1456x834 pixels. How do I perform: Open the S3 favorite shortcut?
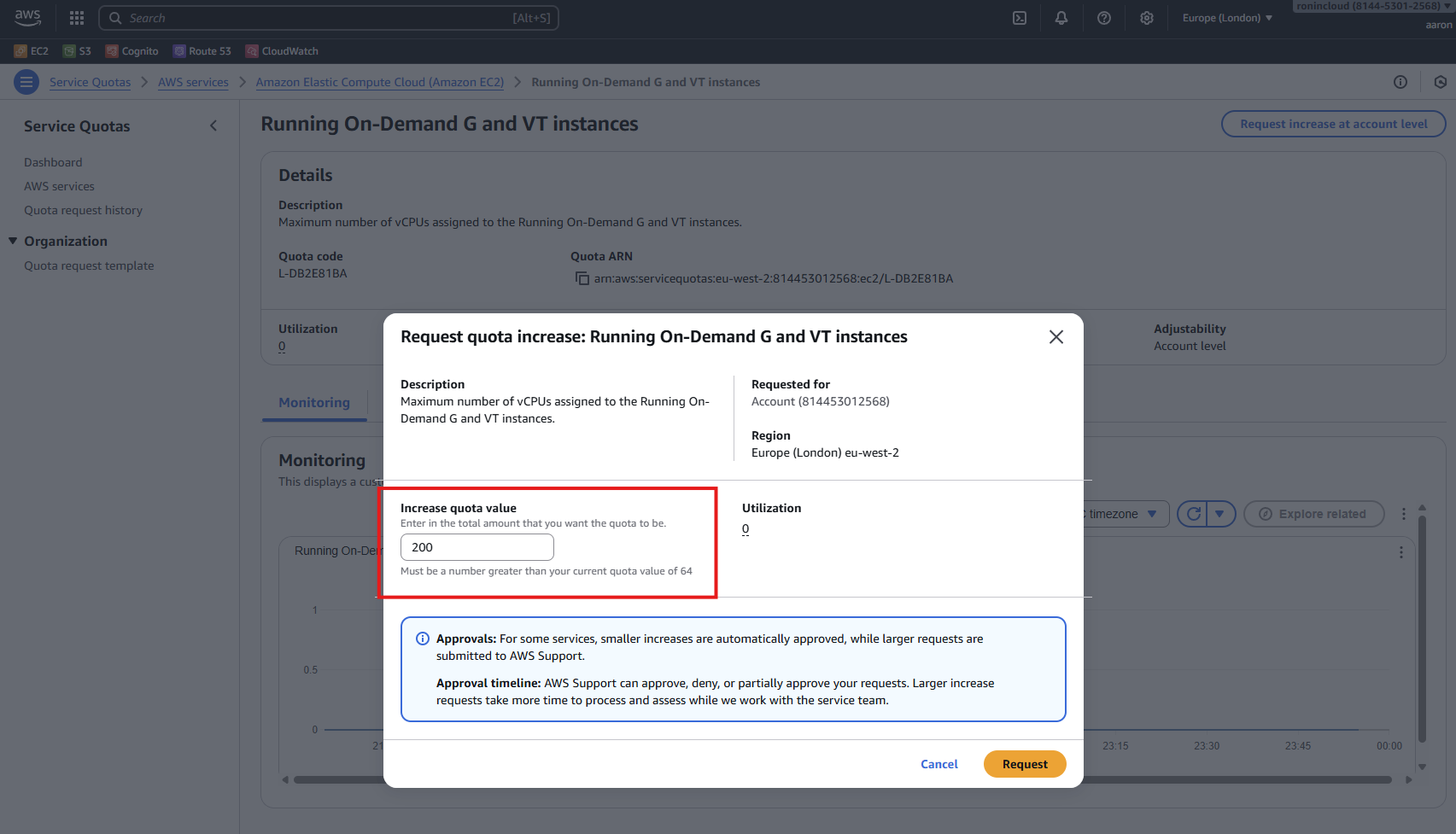77,51
